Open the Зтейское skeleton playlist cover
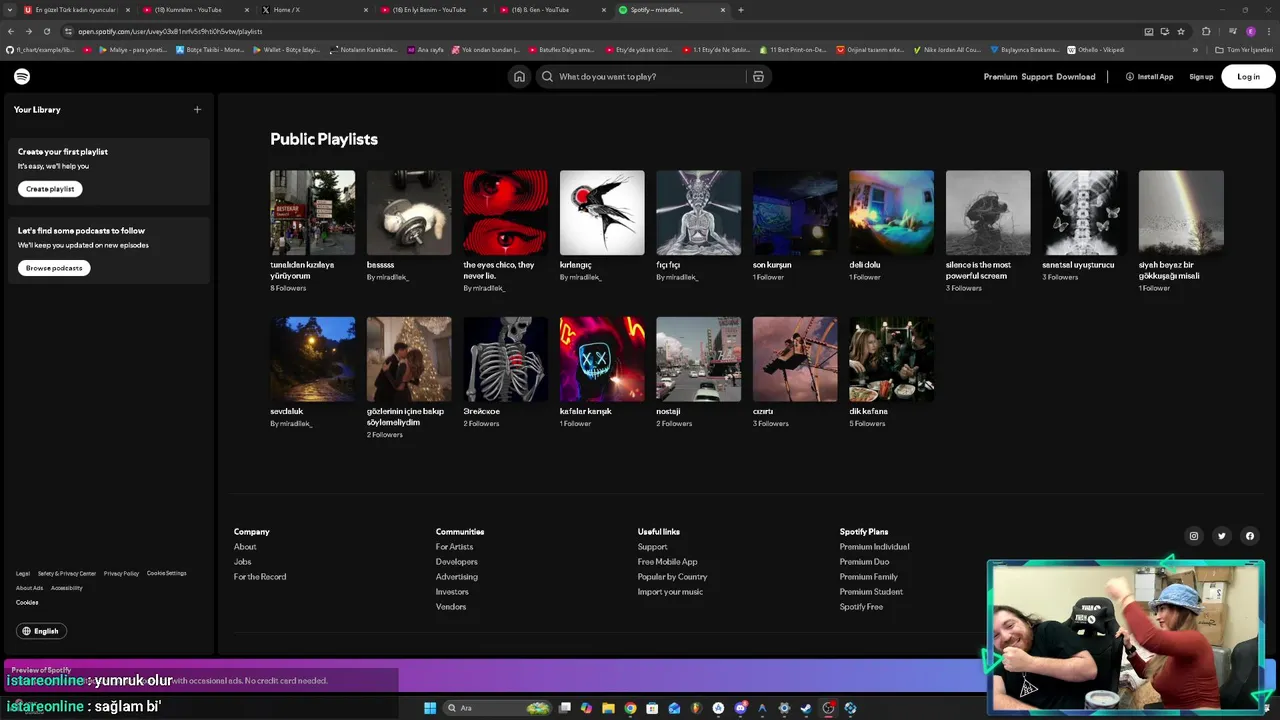Image resolution: width=1280 pixels, height=720 pixels. (505, 359)
